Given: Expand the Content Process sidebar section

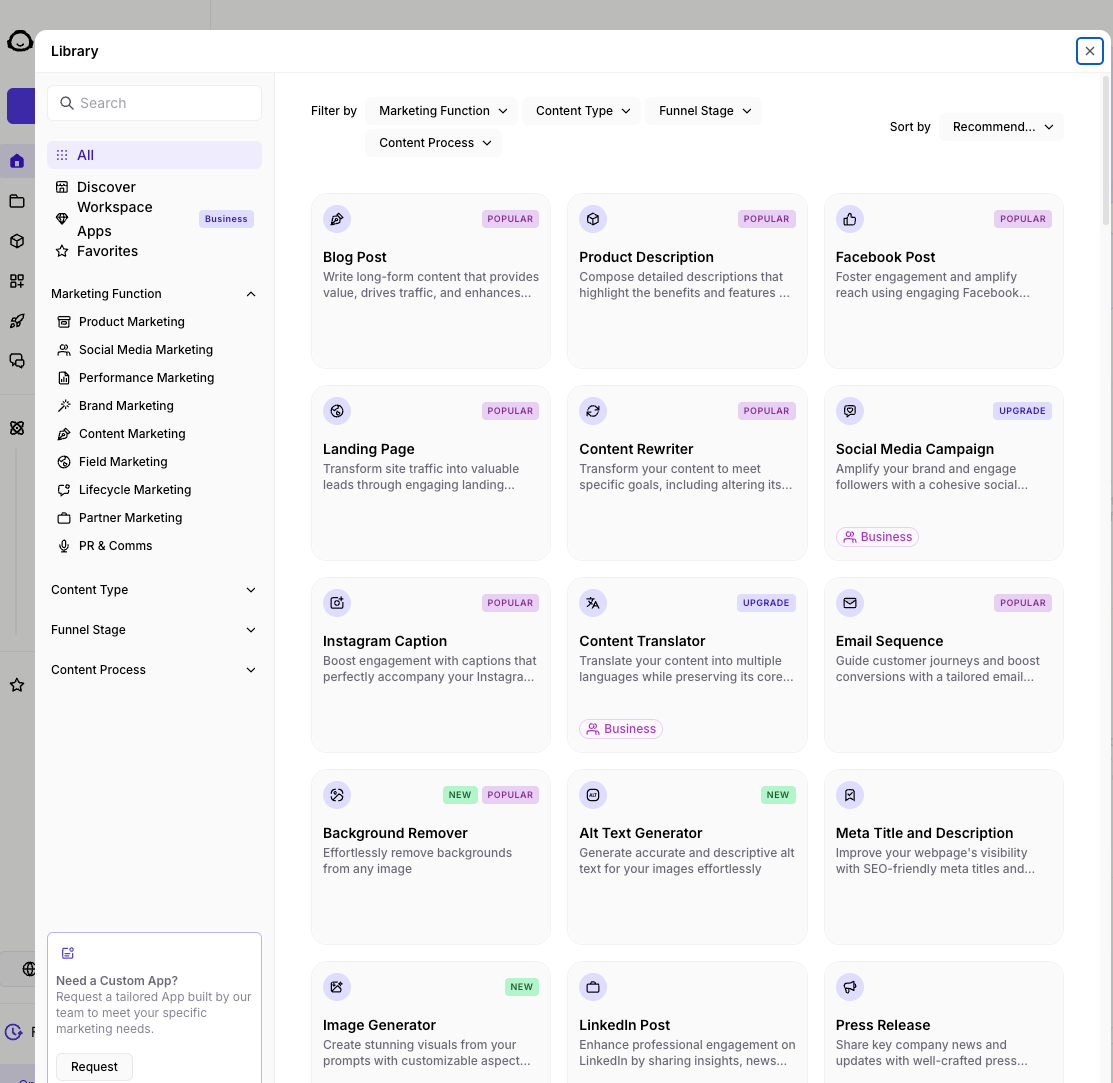Looking at the screenshot, I should point(153,670).
